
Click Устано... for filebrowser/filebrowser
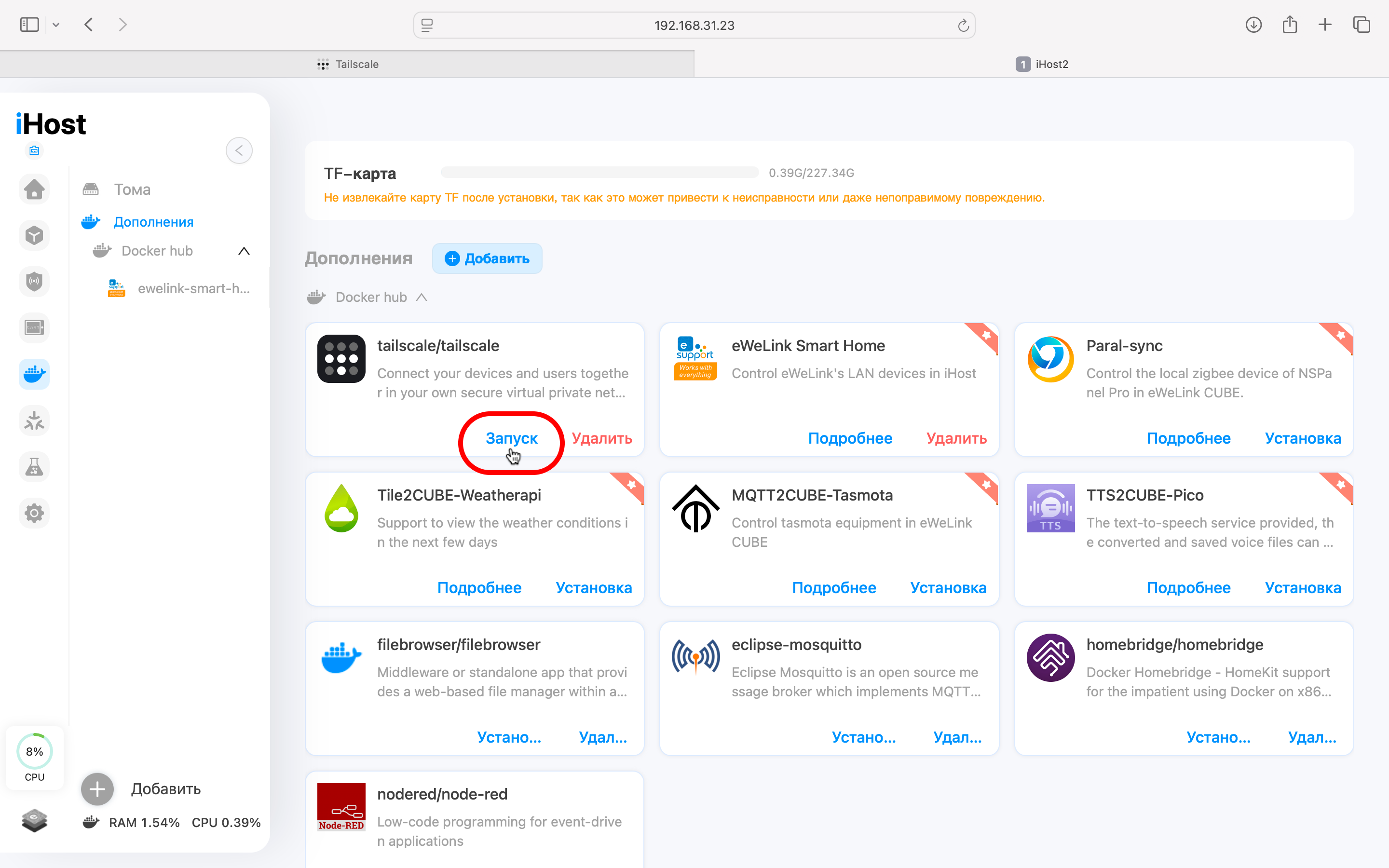point(509,738)
